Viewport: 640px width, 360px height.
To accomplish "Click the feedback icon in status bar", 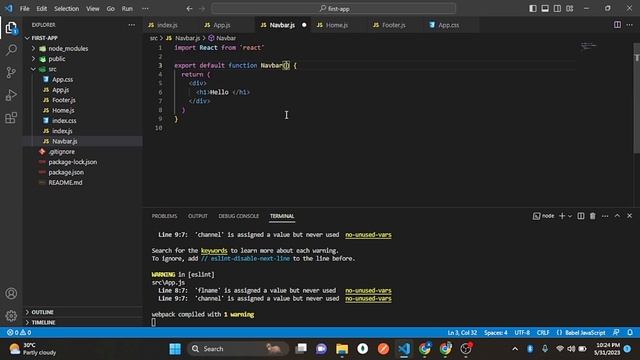I will (616, 333).
